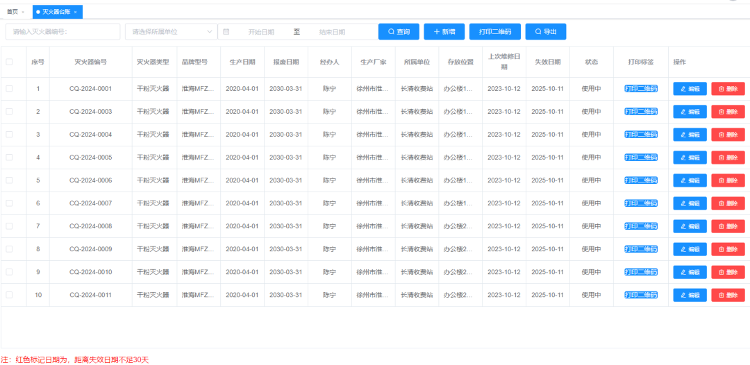Check the checkbox for row CQ-2024-0007
This screenshot has width=750, height=365.
[x=9, y=203]
